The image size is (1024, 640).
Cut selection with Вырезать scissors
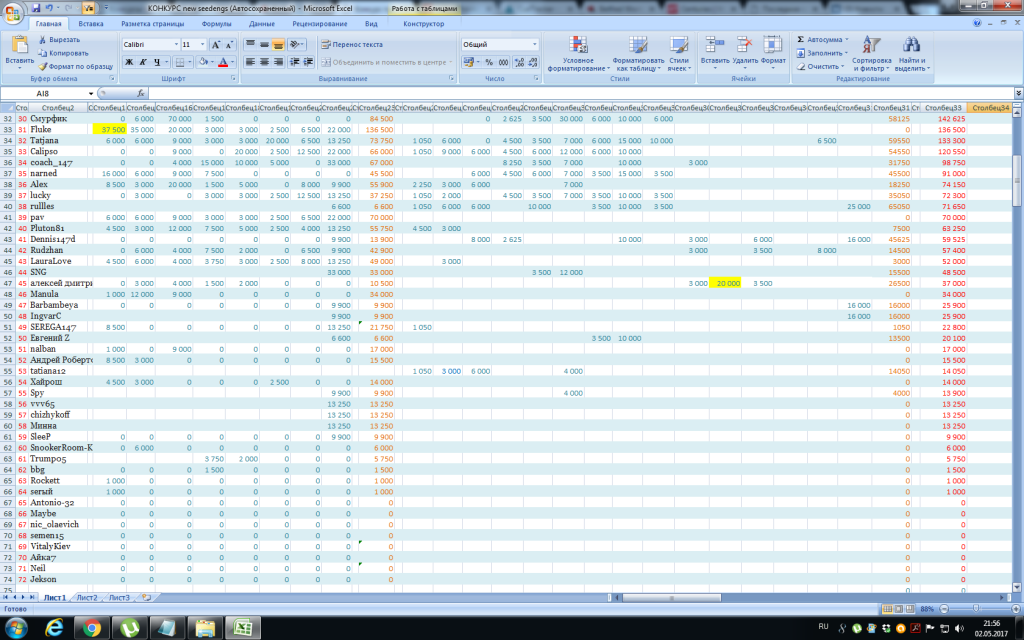tap(59, 40)
